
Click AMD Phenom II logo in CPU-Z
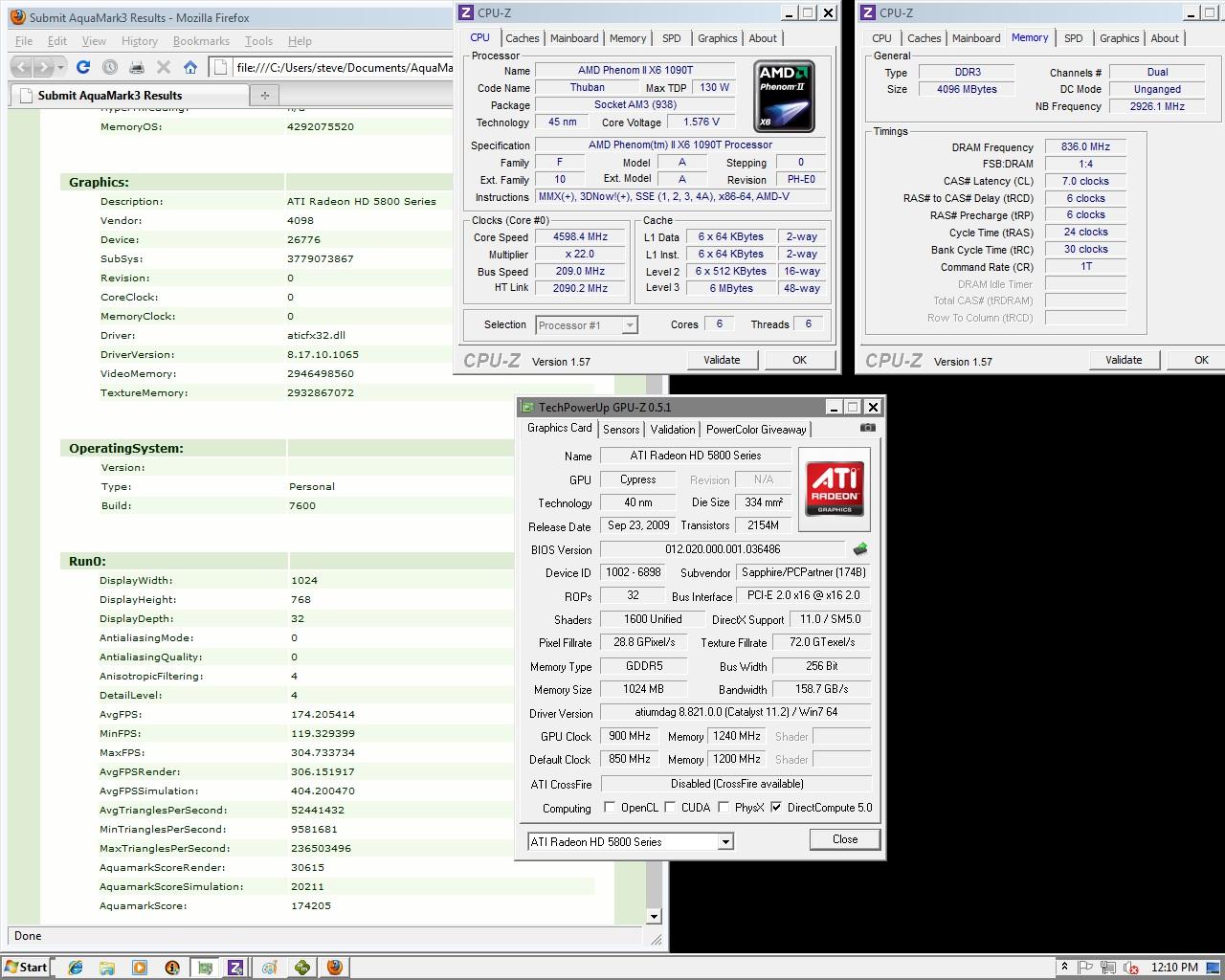tap(785, 97)
